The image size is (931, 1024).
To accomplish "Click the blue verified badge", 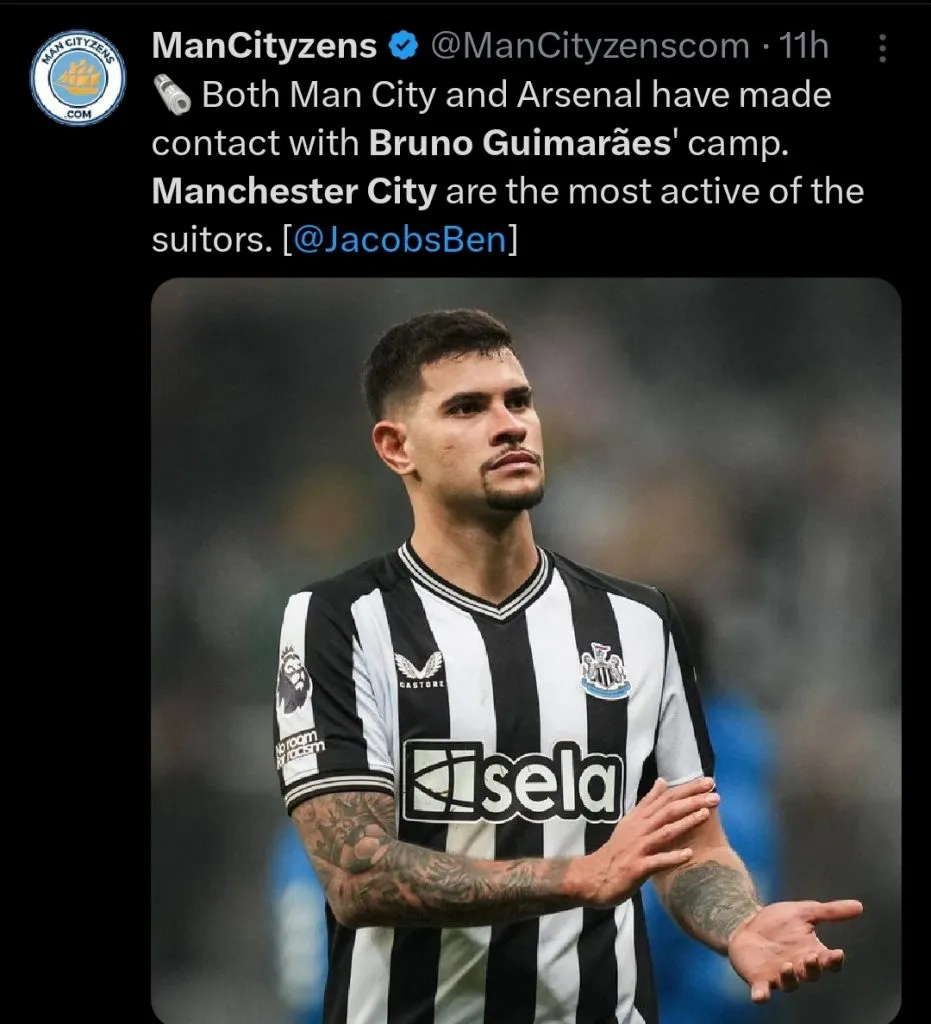I will click(403, 46).
